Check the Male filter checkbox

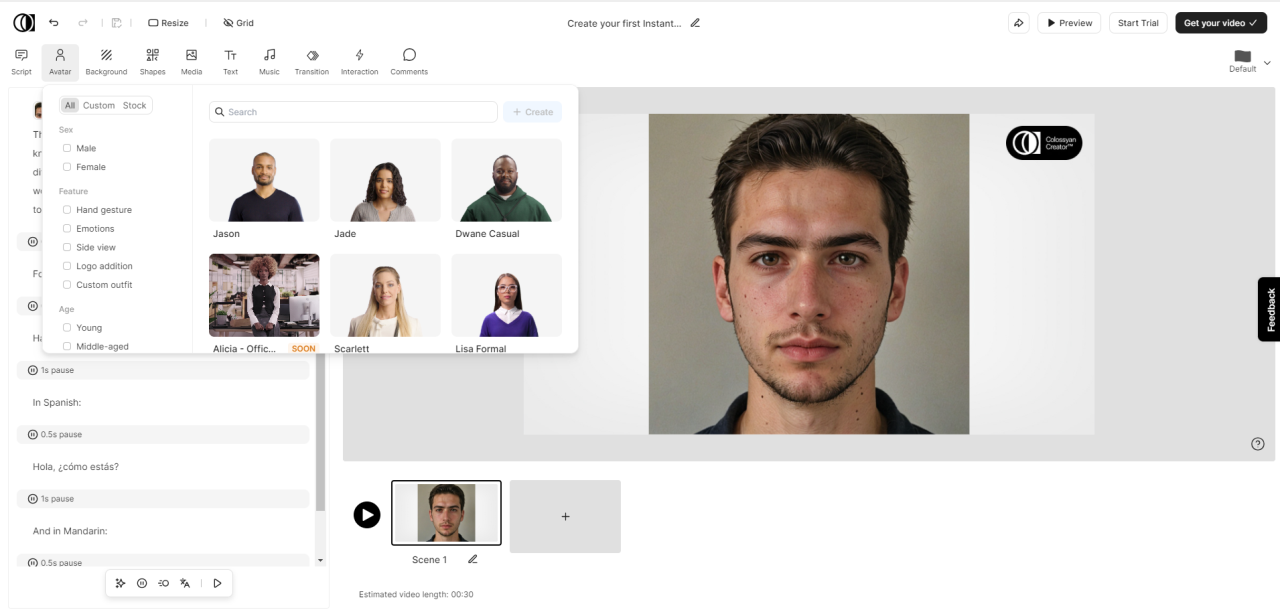[67, 148]
